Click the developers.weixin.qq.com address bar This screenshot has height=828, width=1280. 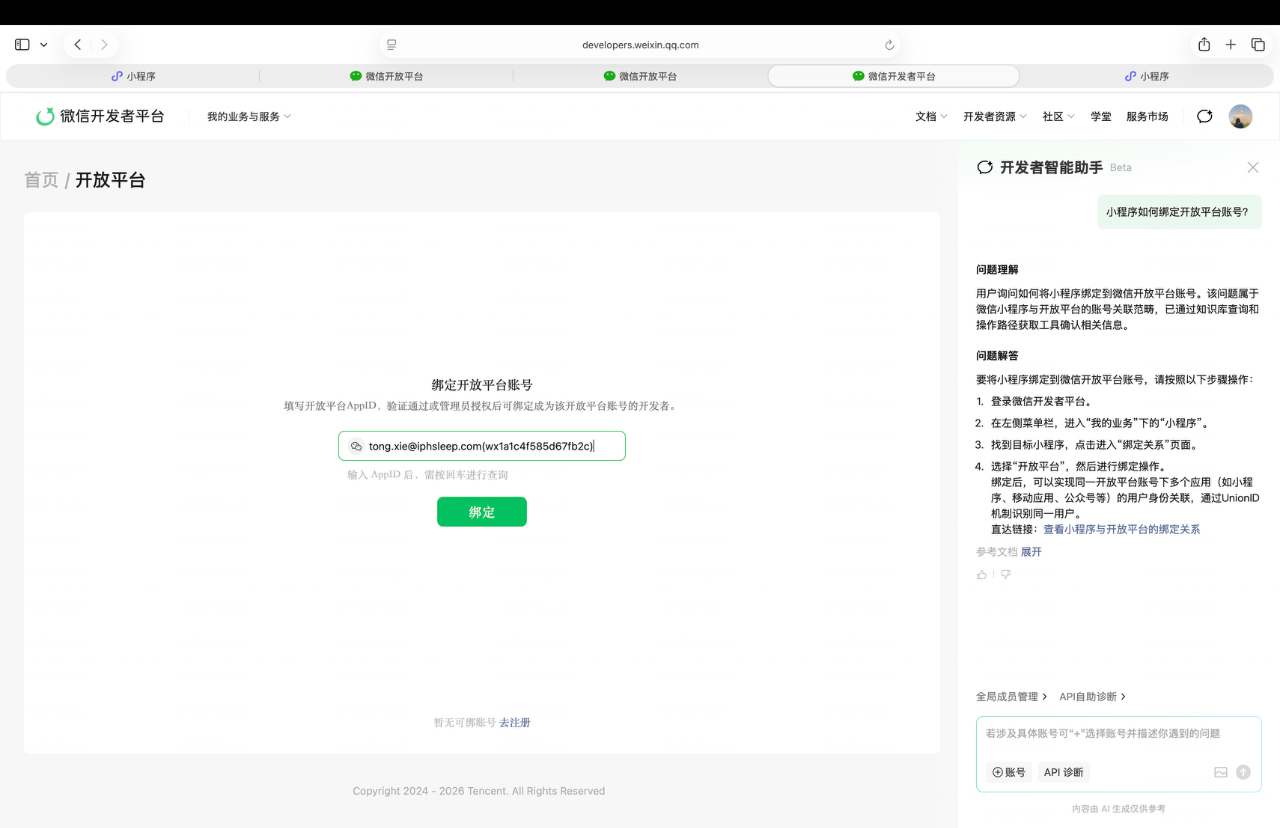640,45
